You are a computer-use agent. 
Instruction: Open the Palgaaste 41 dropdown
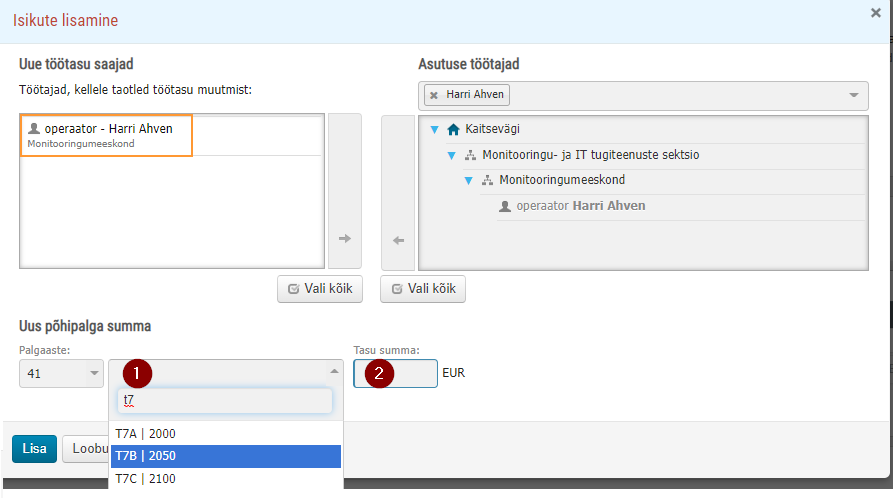62,374
